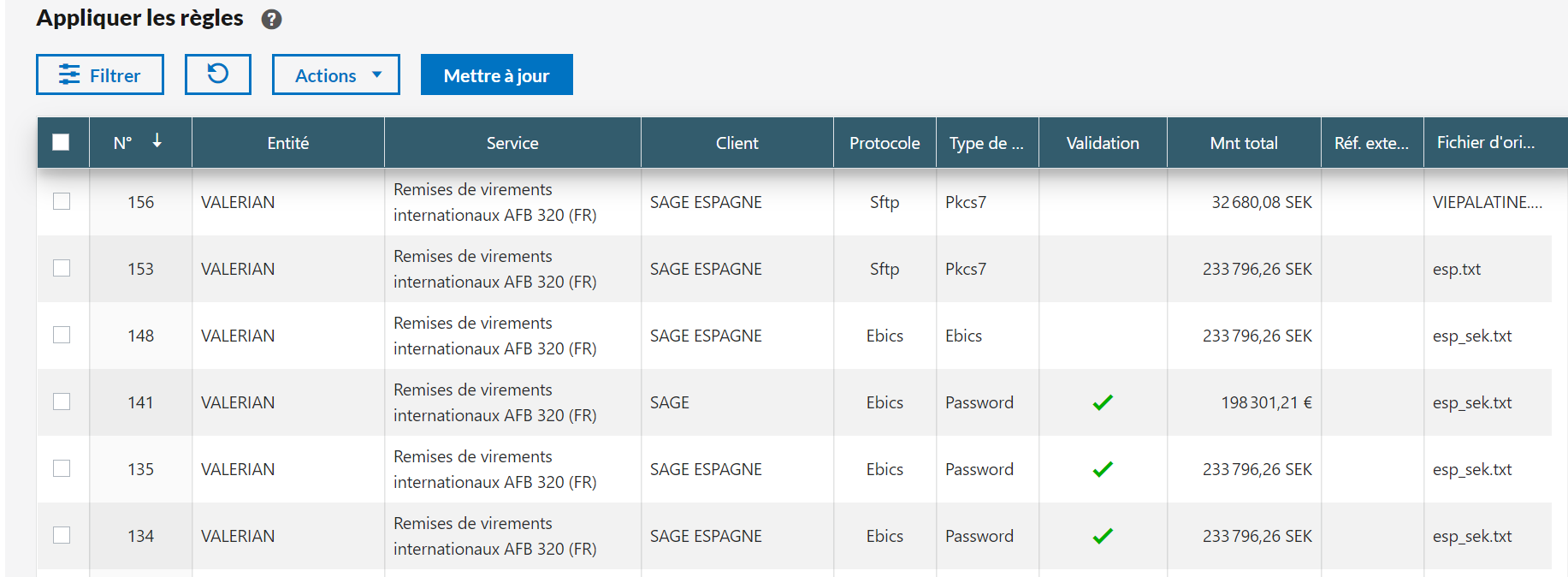Click the help question mark icon

(x=271, y=19)
